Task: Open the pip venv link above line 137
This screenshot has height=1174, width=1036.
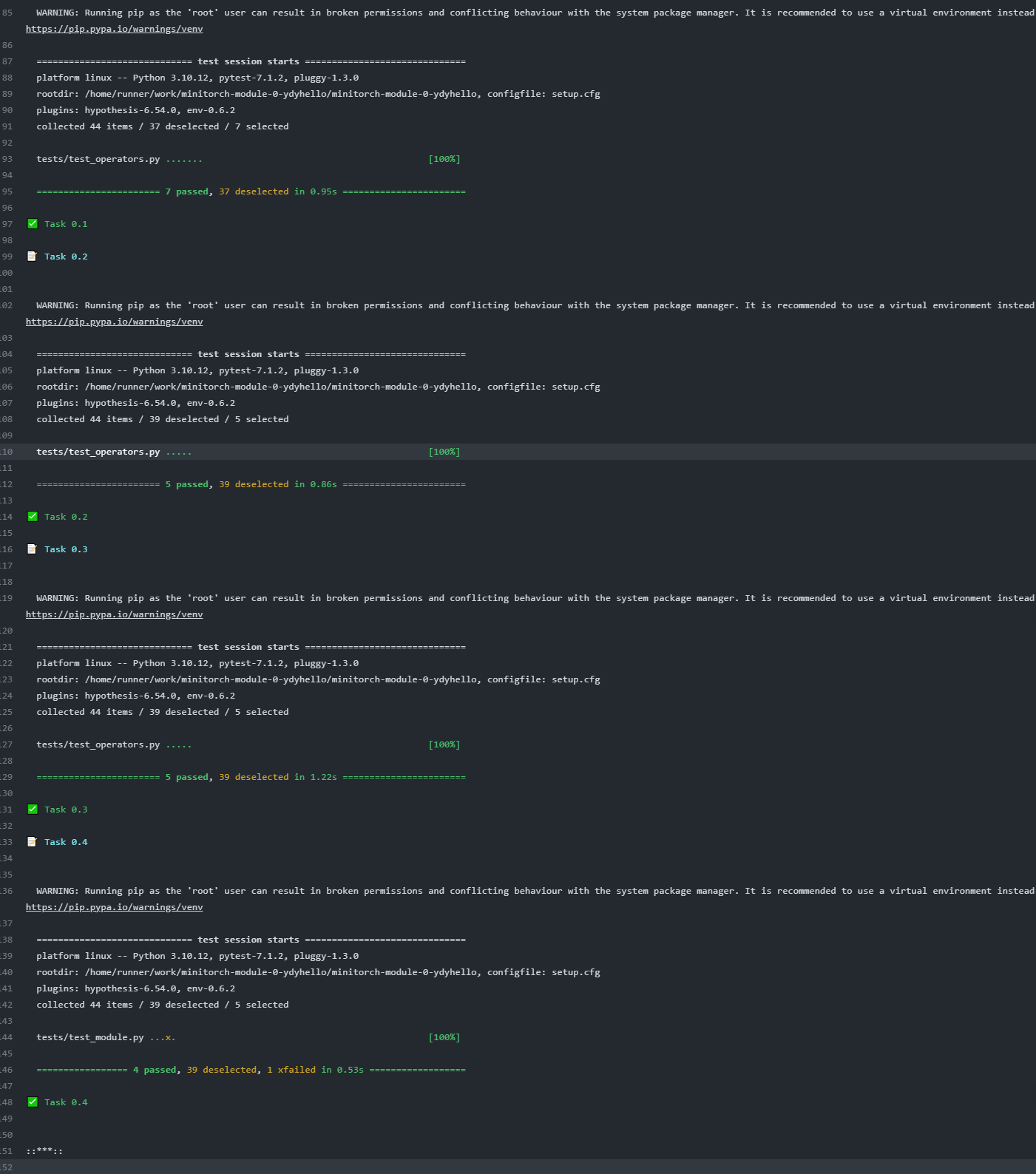Action: 114,907
